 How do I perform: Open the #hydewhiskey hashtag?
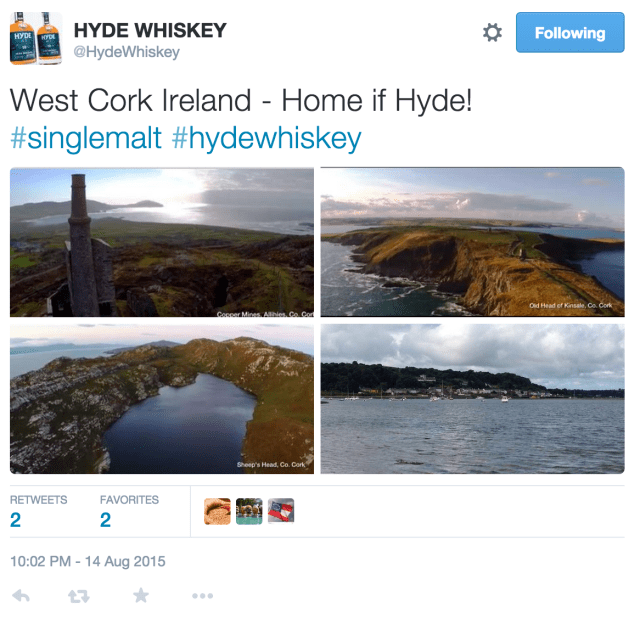pyautogui.click(x=267, y=138)
